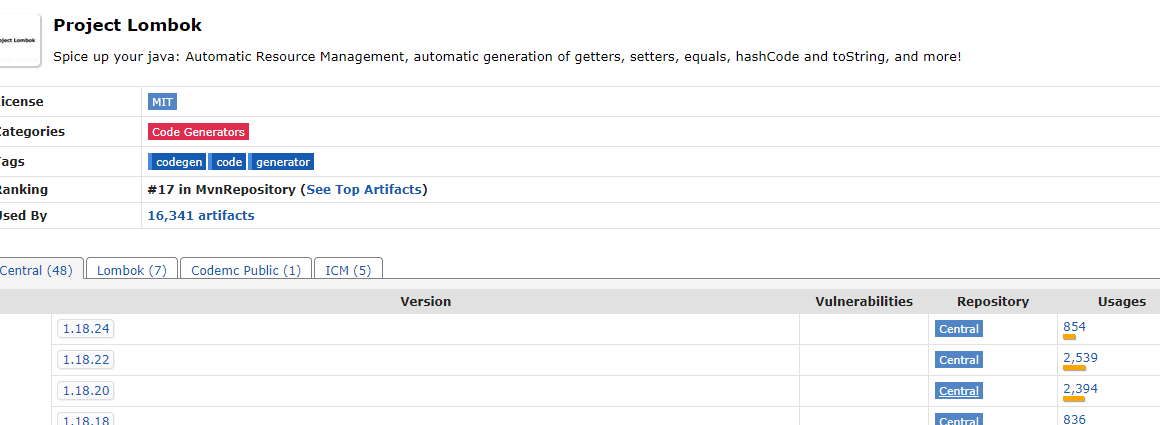
Task: Click the Vulnerabilities column header
Action: 864,301
